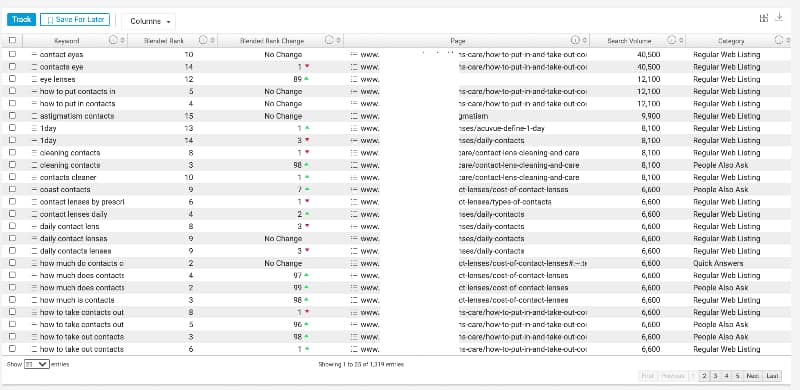Viewport: 800px width, 390px height.
Task: Click the info icon in Category header
Action: [x=779, y=40]
